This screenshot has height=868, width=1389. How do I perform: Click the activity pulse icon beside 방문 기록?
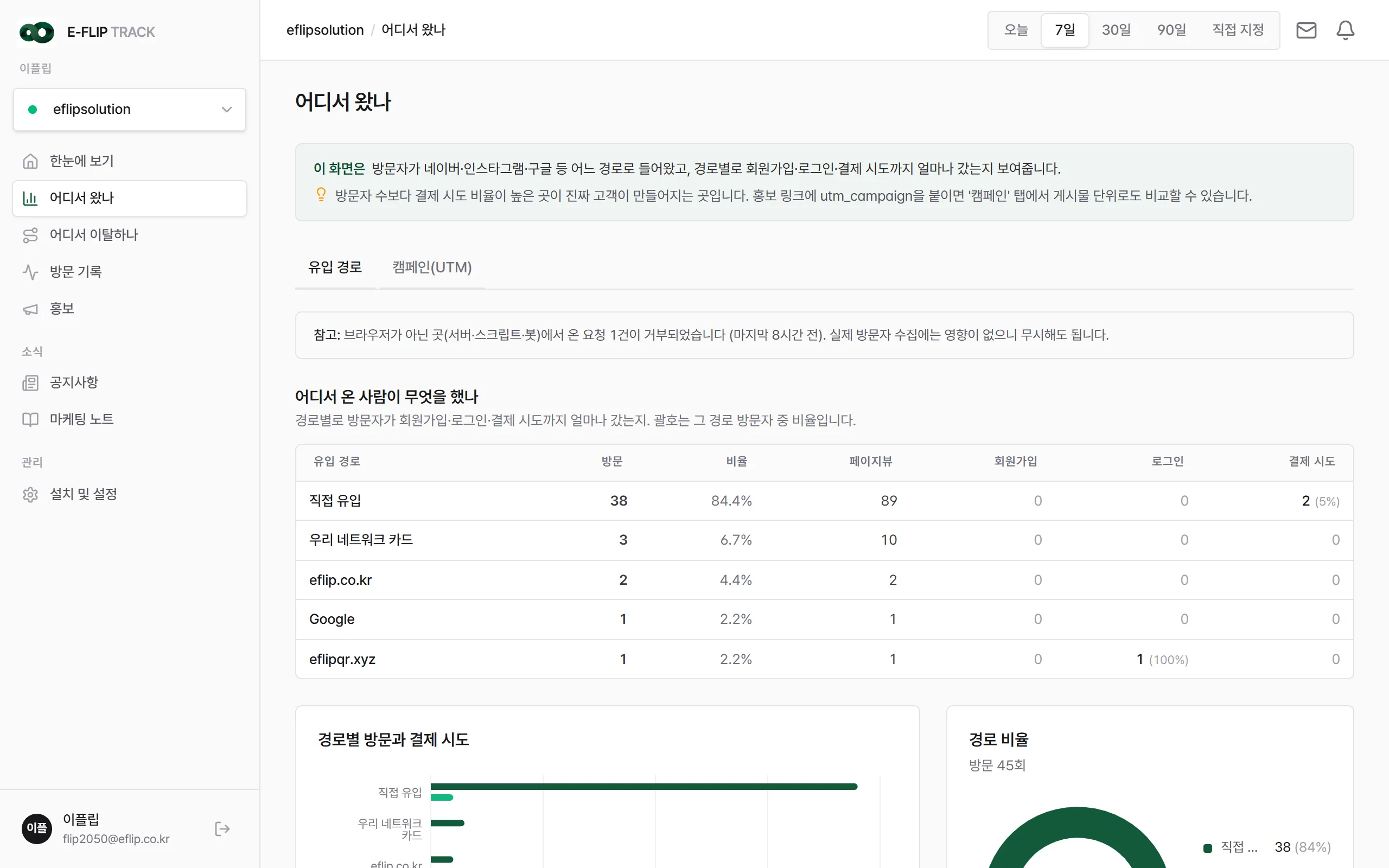point(30,272)
